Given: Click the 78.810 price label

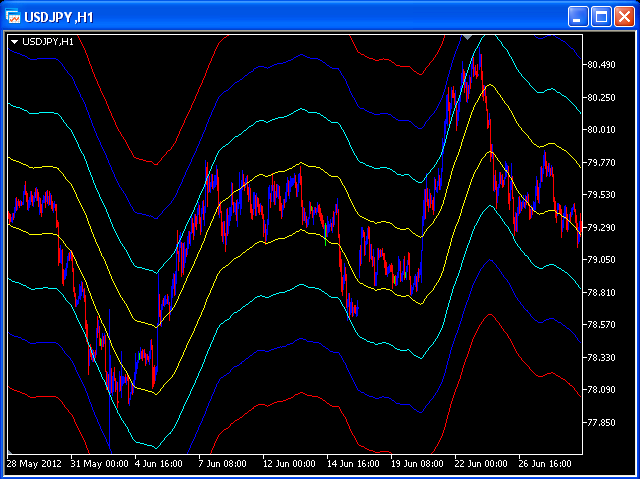Looking at the screenshot, I should click(x=602, y=292).
